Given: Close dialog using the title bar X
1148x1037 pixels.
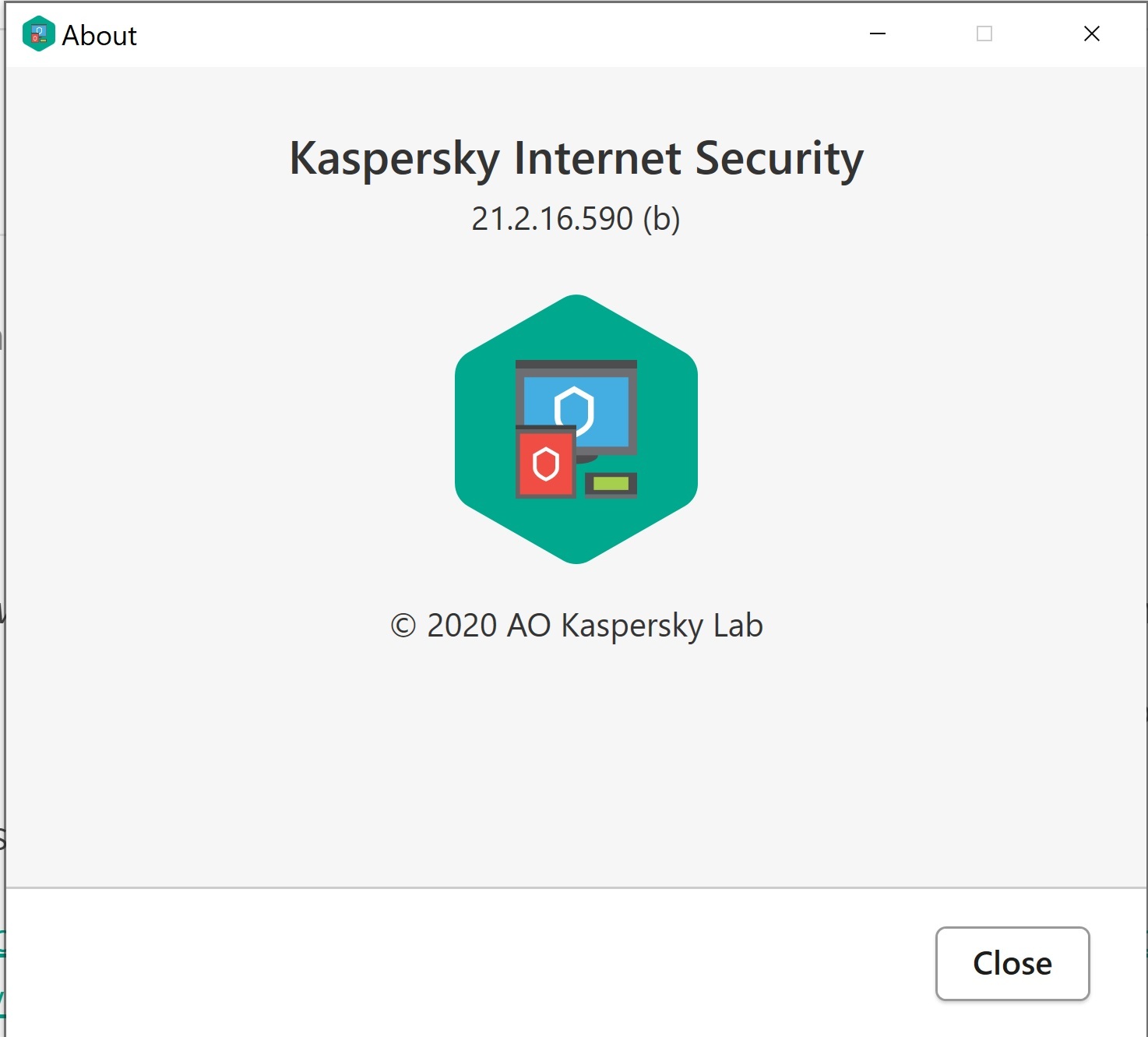Looking at the screenshot, I should (x=1092, y=34).
